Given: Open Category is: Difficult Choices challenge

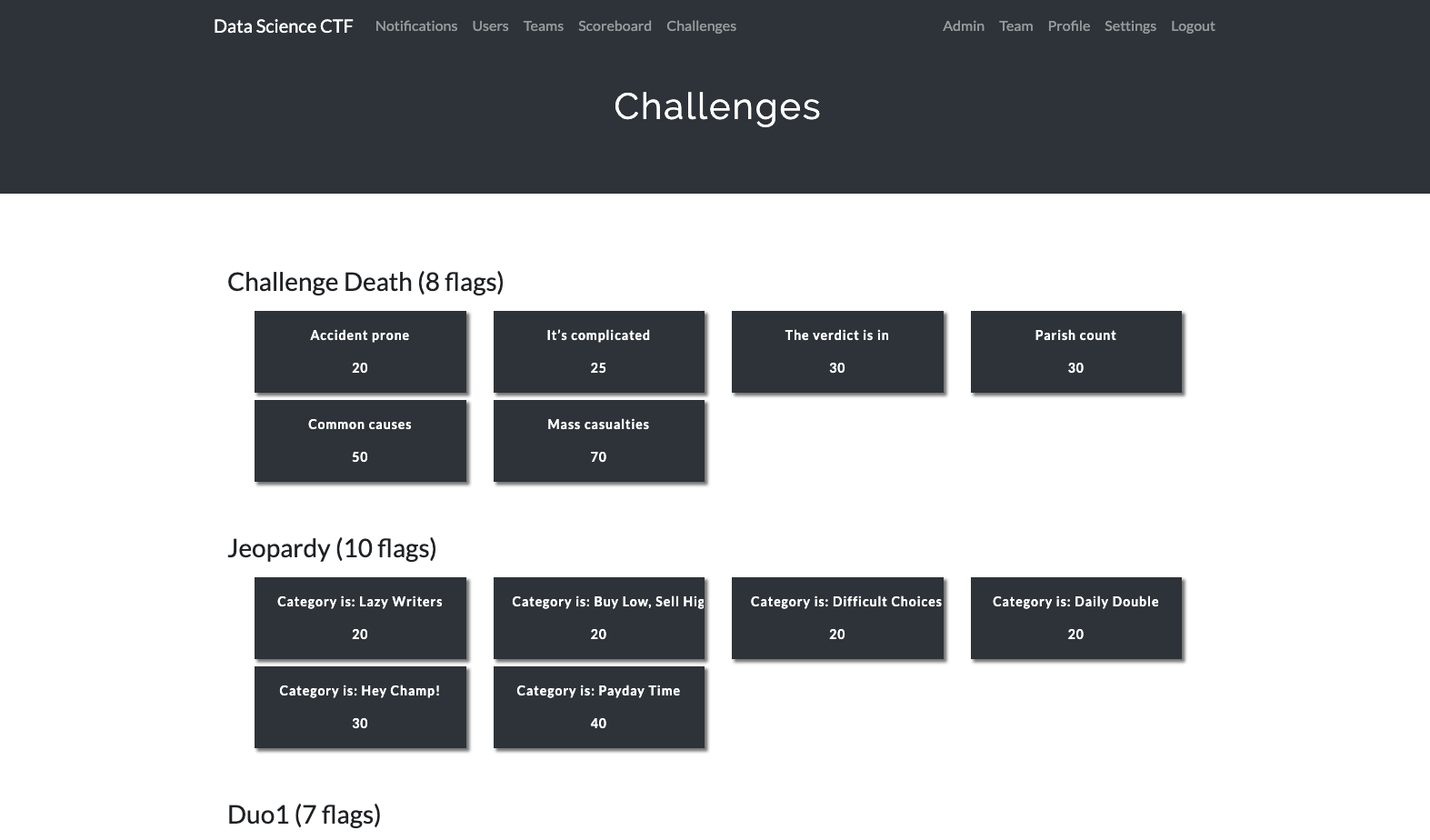Looking at the screenshot, I should click(837, 618).
